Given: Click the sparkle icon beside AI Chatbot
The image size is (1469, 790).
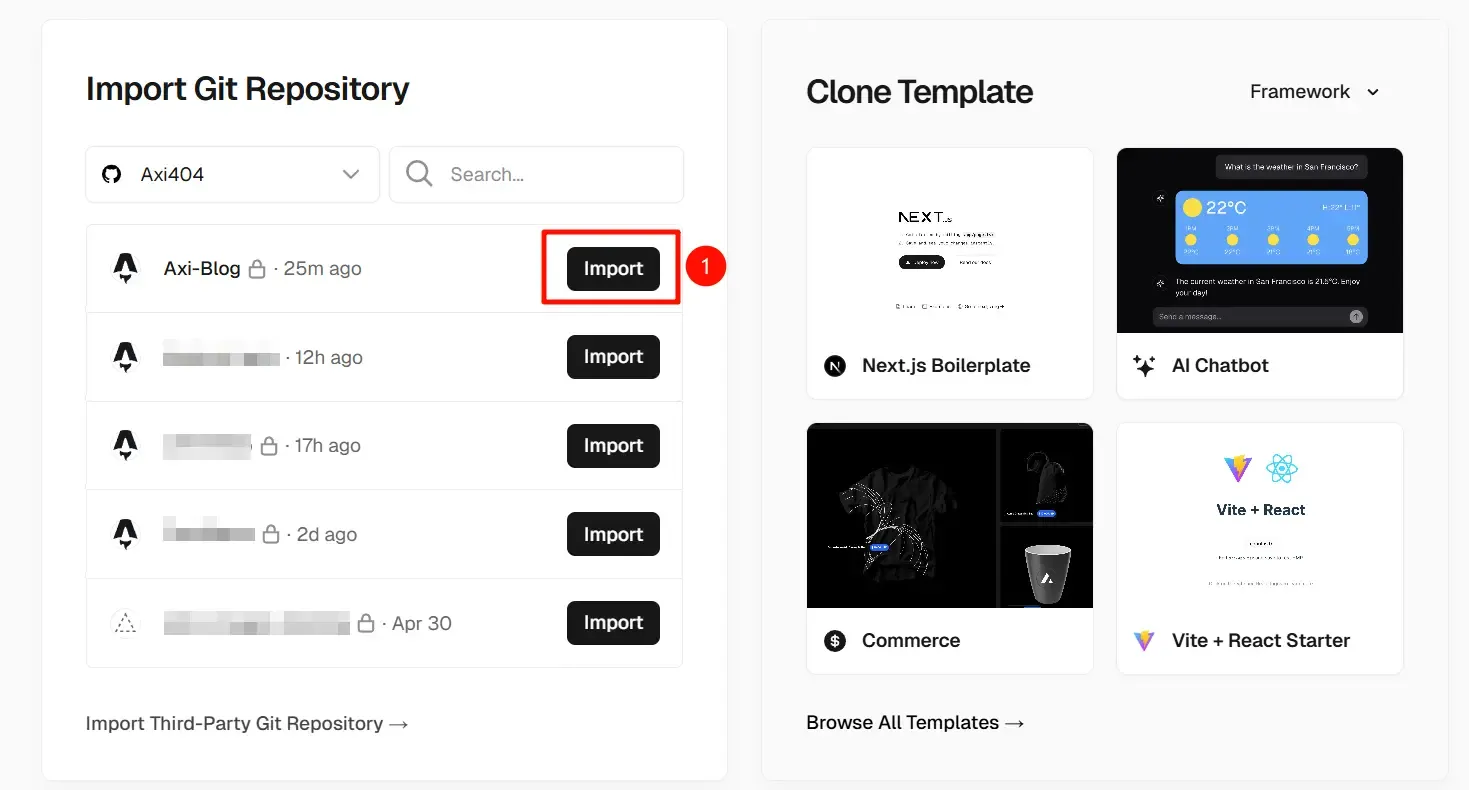Looking at the screenshot, I should pyautogui.click(x=1144, y=365).
